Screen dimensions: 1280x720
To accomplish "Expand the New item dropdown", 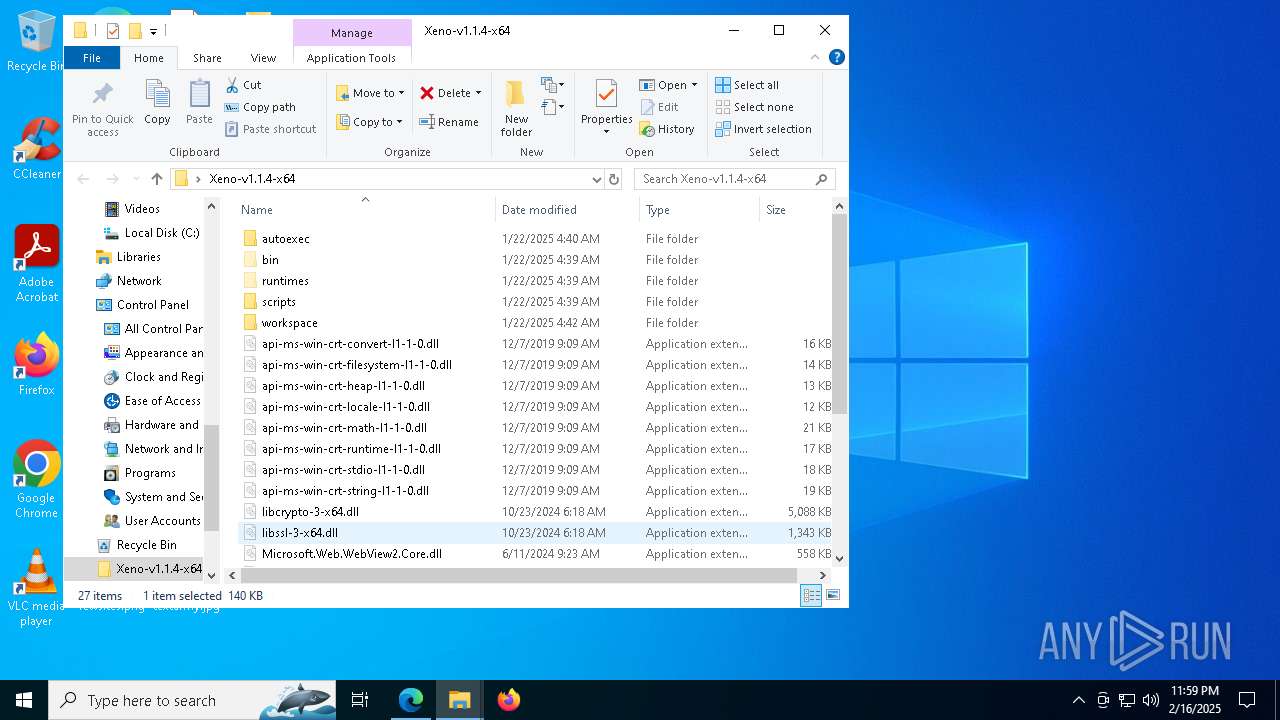I will (553, 85).
